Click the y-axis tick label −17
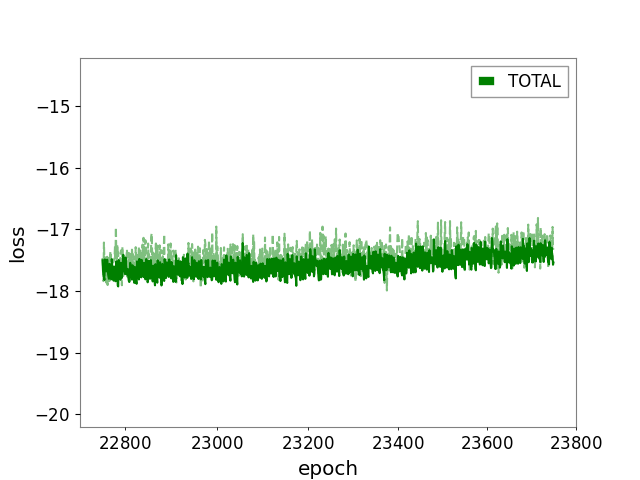The image size is (640, 480). (x=53, y=230)
